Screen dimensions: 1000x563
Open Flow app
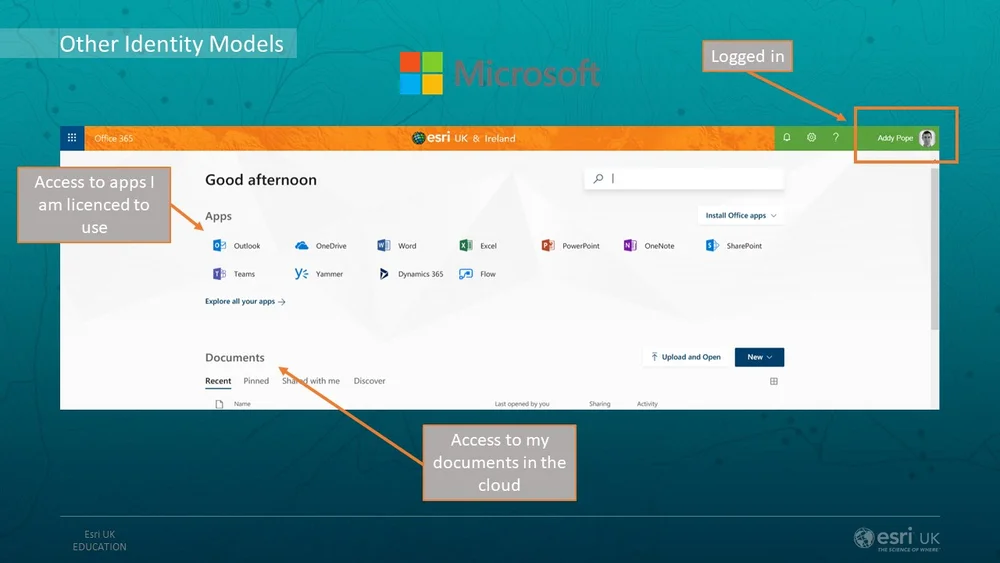pyautogui.click(x=477, y=274)
